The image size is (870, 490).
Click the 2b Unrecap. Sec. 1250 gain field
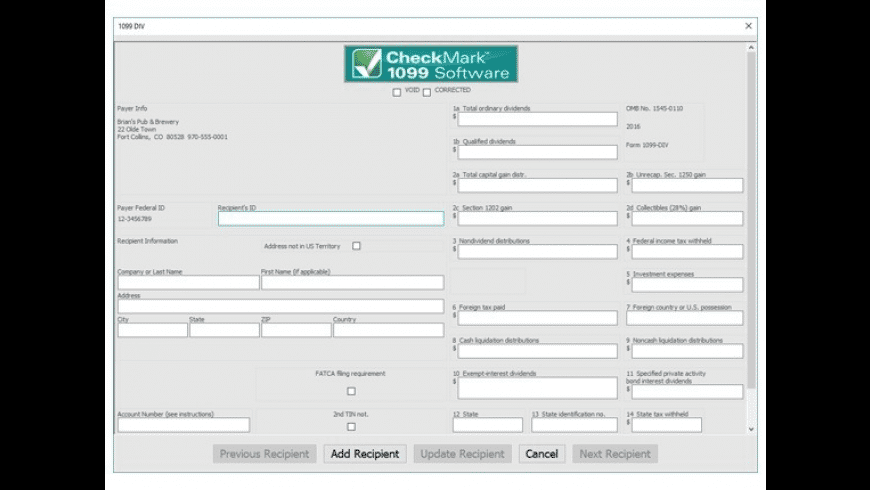[687, 185]
